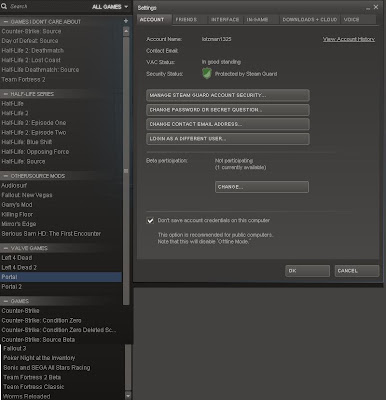Open the In-Game tab

click(257, 20)
